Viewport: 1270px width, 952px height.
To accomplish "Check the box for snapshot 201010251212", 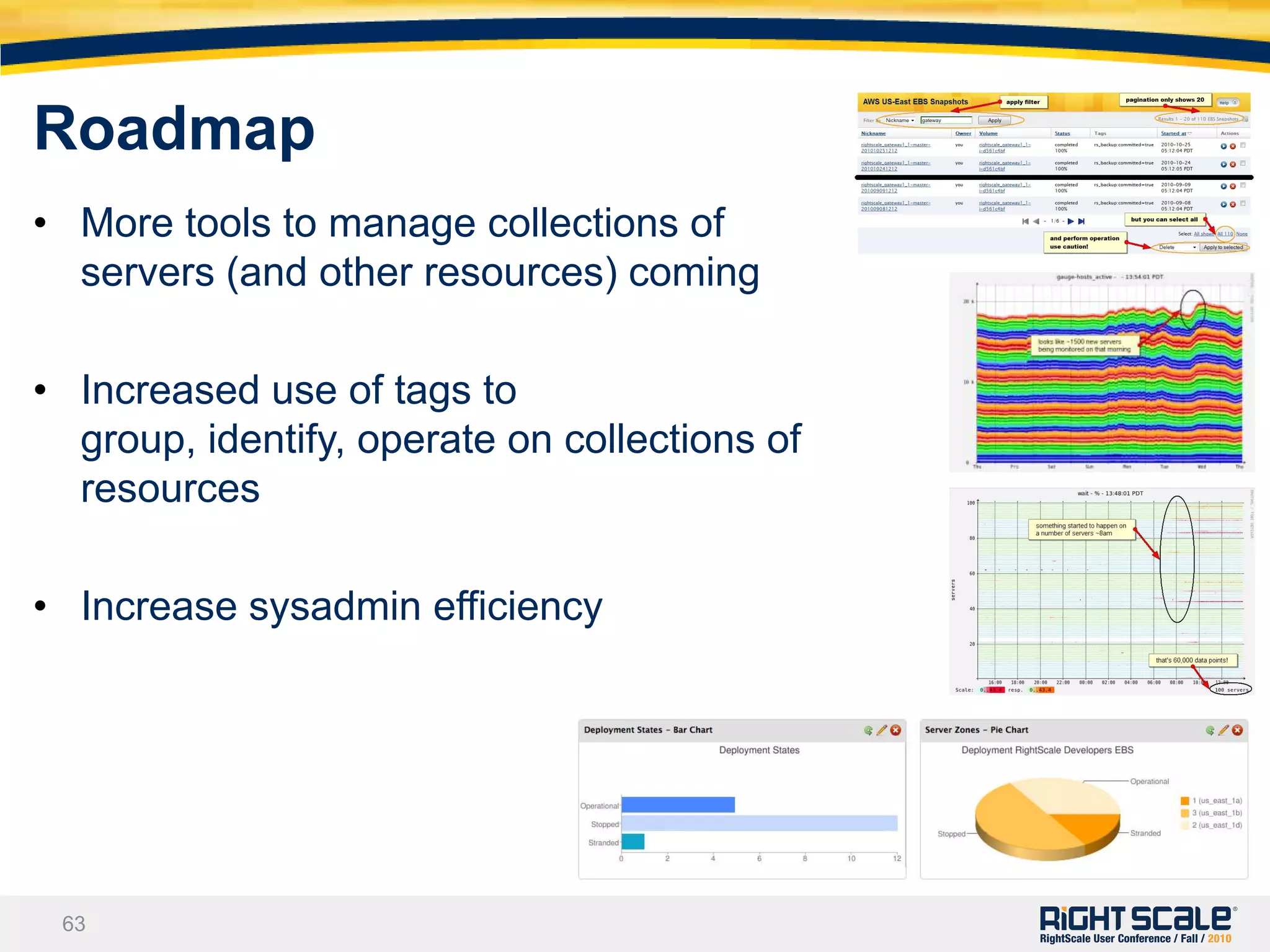I will (1243, 145).
